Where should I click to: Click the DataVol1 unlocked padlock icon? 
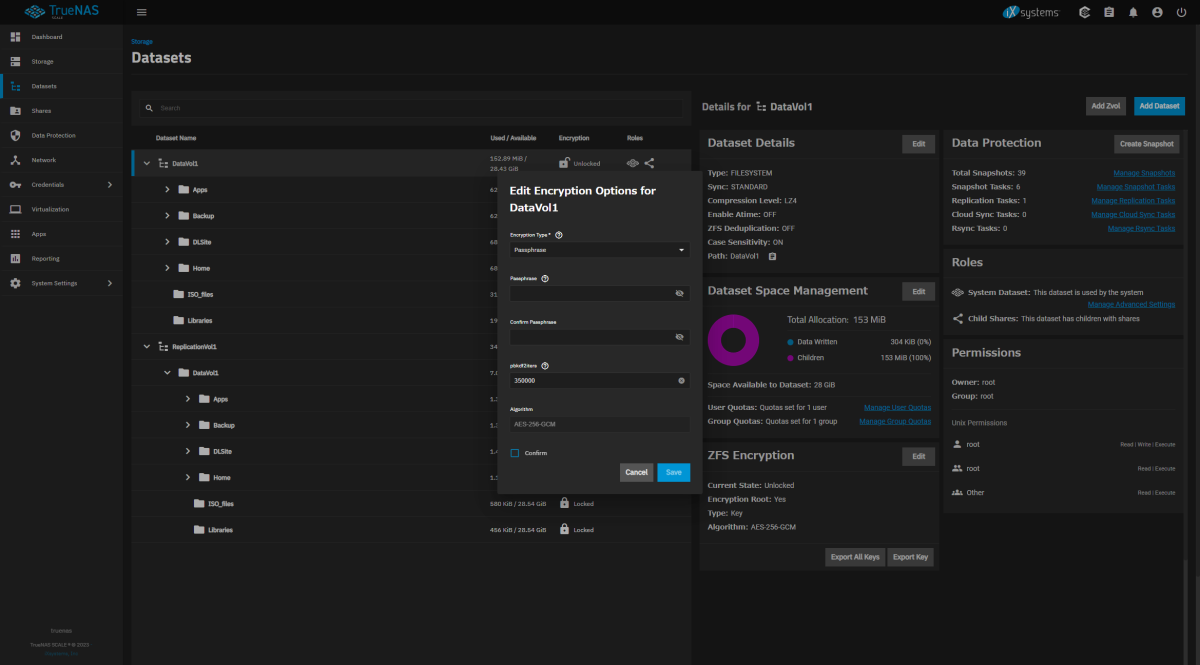[564, 163]
